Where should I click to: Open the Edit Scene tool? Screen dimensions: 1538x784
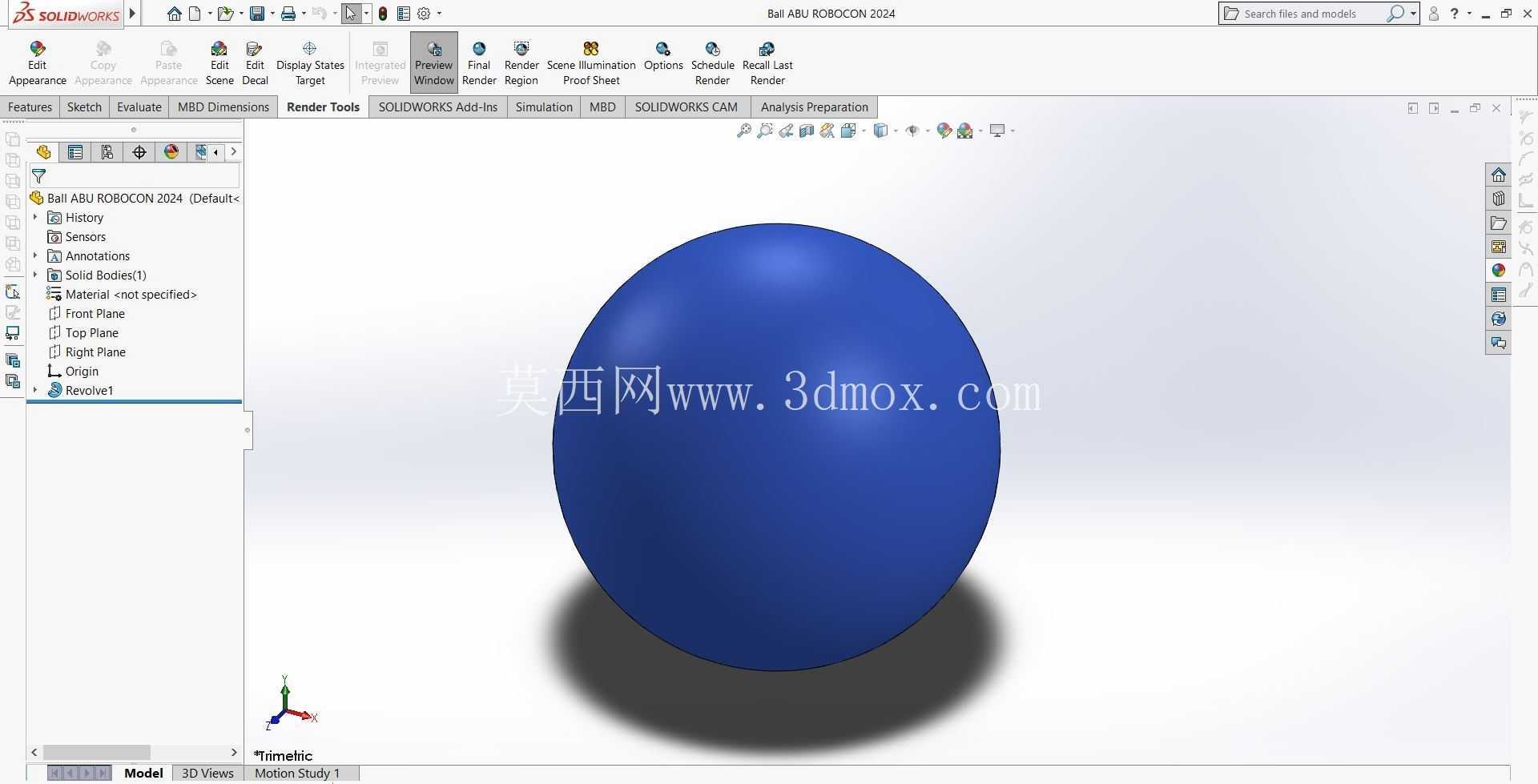click(219, 63)
